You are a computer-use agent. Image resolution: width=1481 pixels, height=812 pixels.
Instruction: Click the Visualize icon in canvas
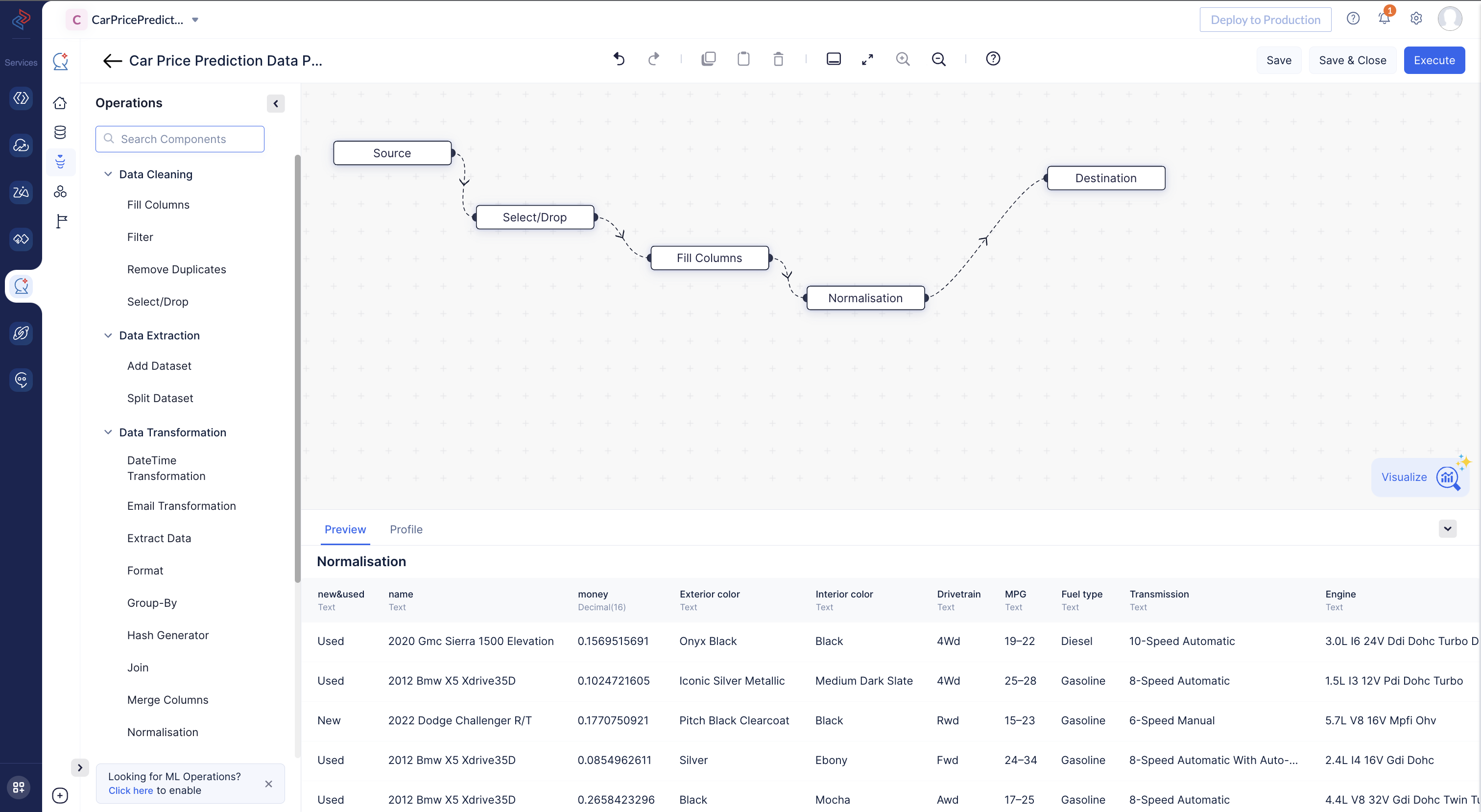(1447, 478)
